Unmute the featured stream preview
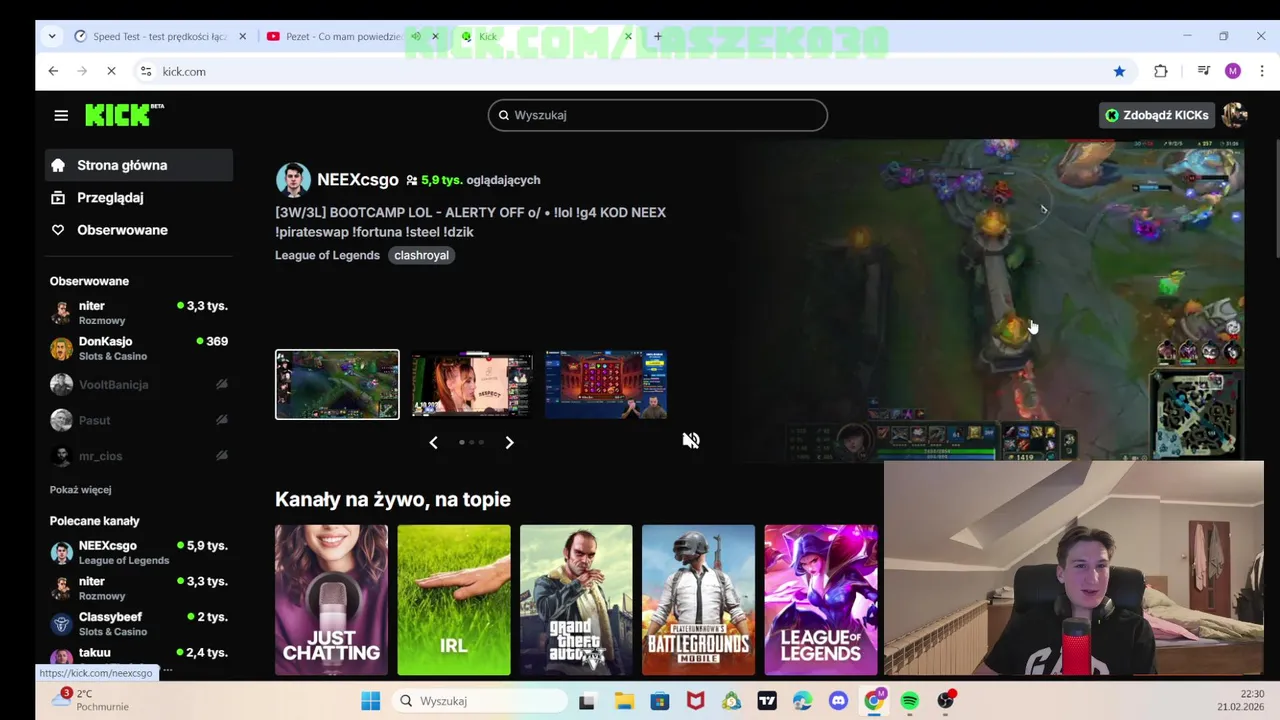 click(x=691, y=440)
